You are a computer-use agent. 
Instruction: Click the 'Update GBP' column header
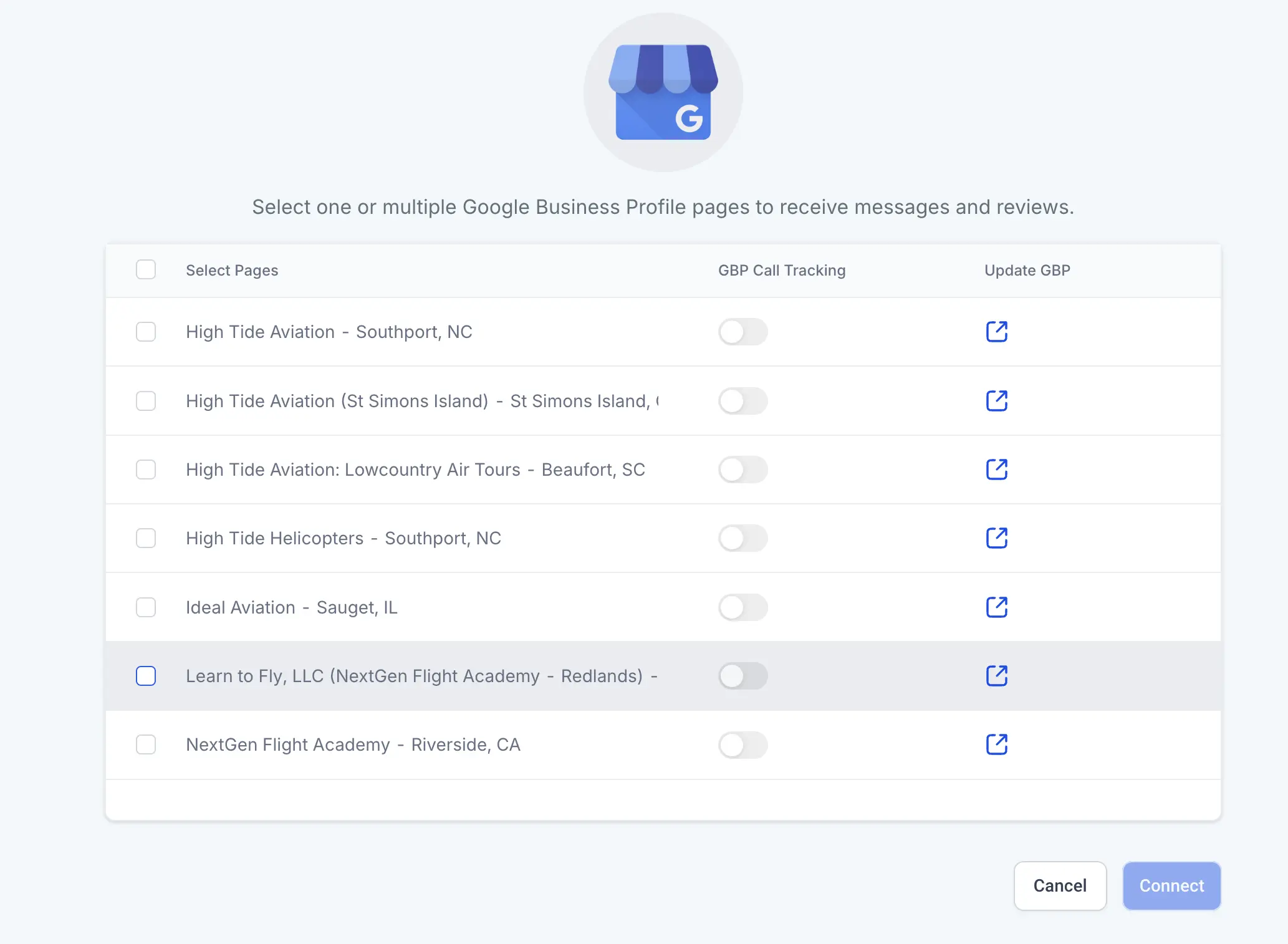[1027, 271]
